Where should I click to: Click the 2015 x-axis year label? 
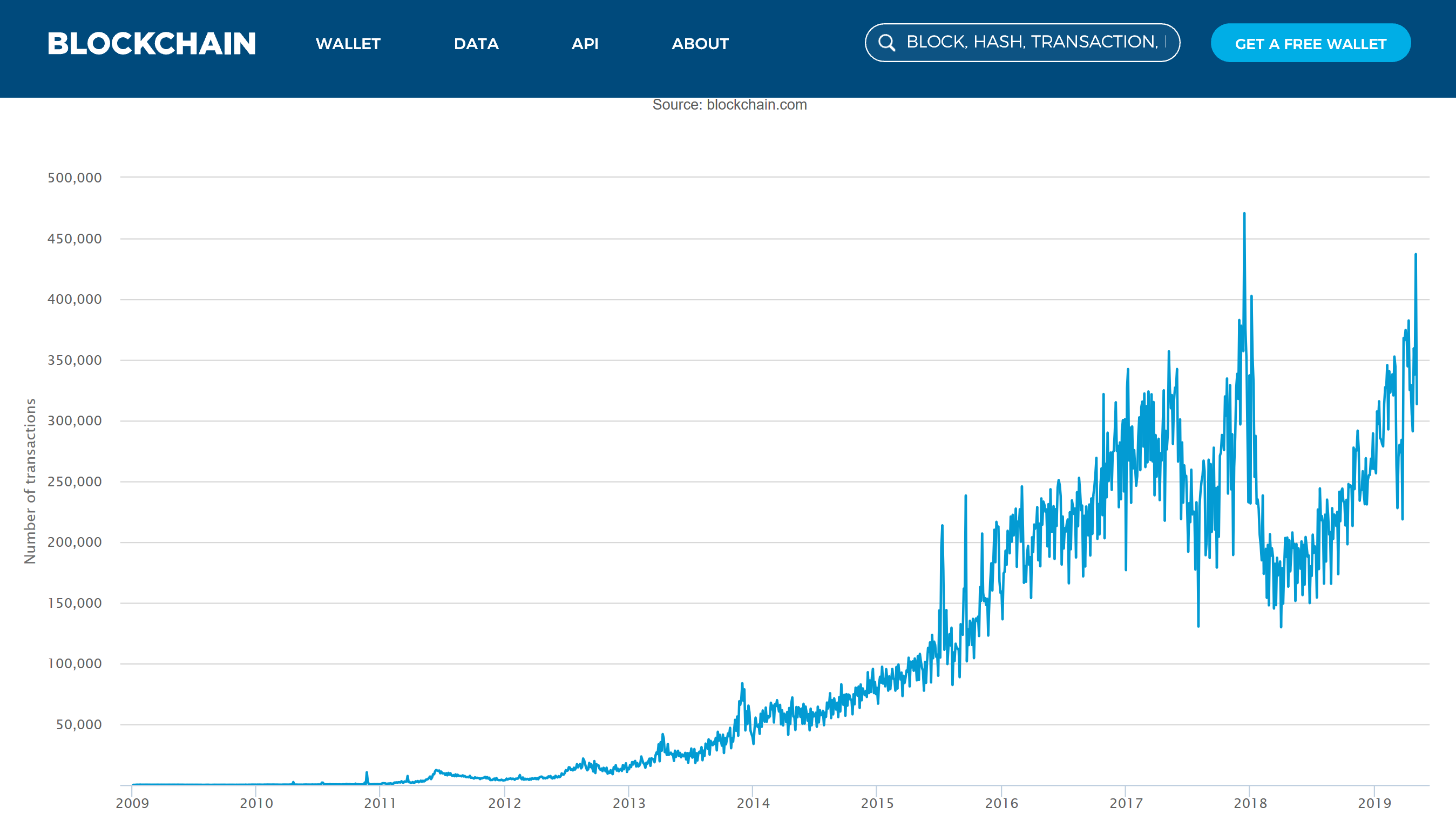(877, 803)
